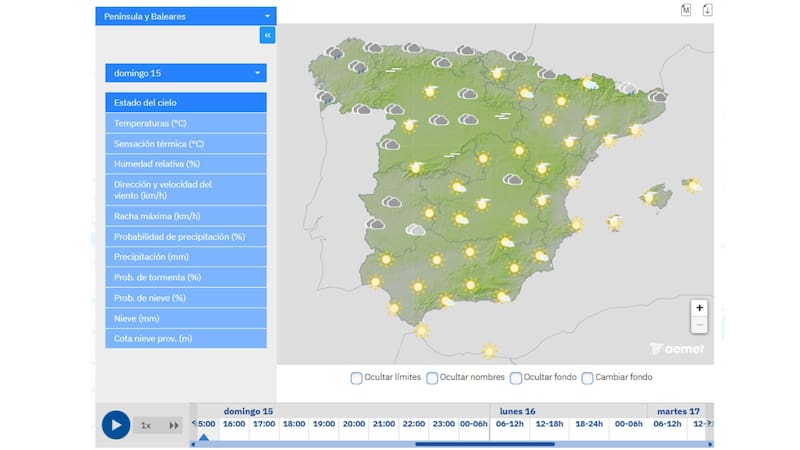The height and width of the screenshot is (450, 800).
Task: Click the cloud icon over Badajoz
Action: (x=375, y=223)
